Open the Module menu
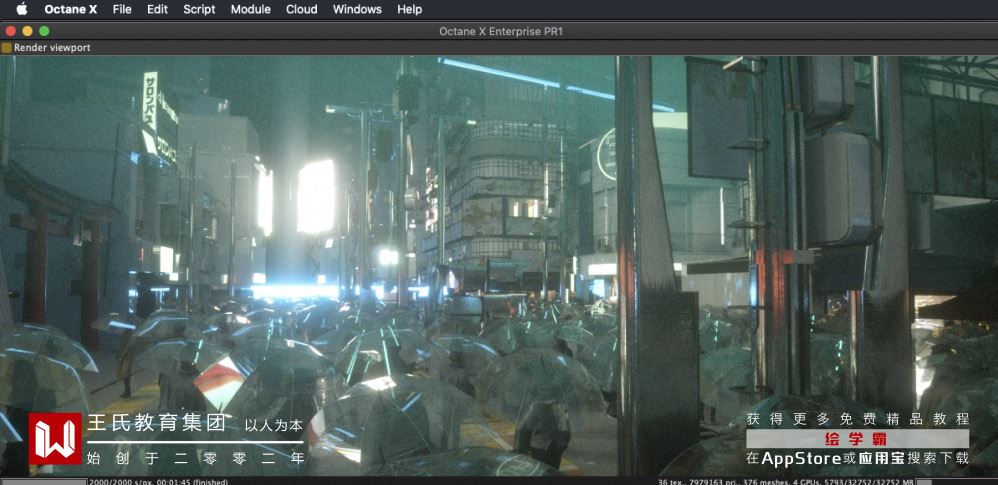The height and width of the screenshot is (485, 998). click(x=251, y=10)
